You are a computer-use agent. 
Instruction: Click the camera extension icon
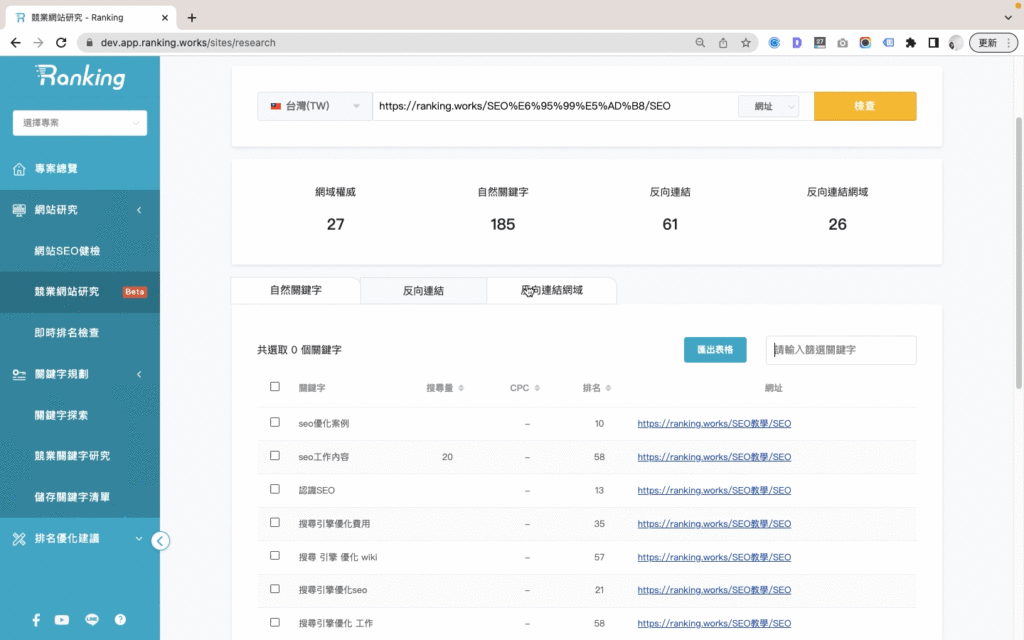point(842,42)
